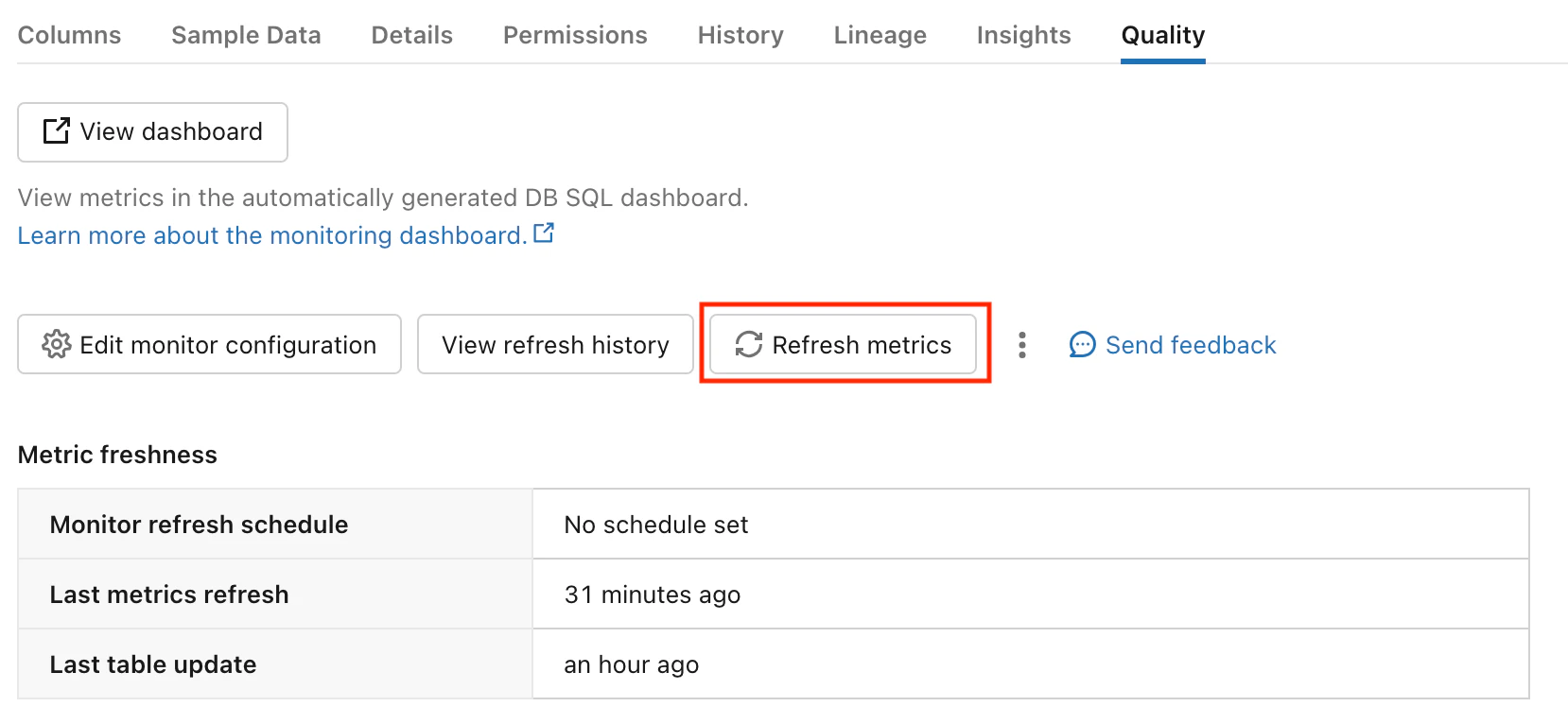This screenshot has width=1568, height=724.
Task: Click the Send feedback link text
Action: tap(1191, 345)
